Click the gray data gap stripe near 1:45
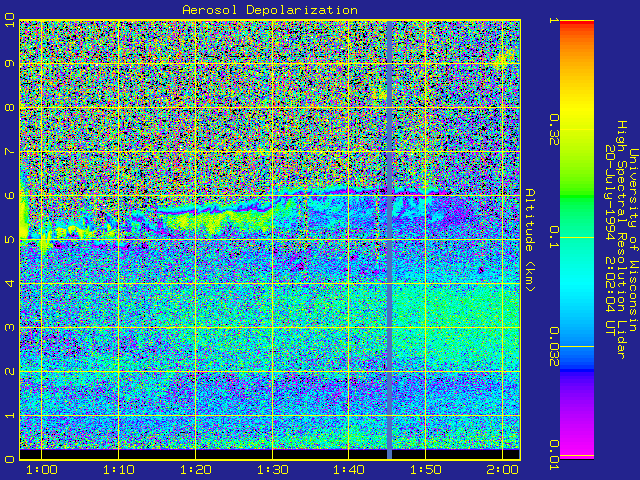Viewport: 640px width, 480px height. pos(389,240)
